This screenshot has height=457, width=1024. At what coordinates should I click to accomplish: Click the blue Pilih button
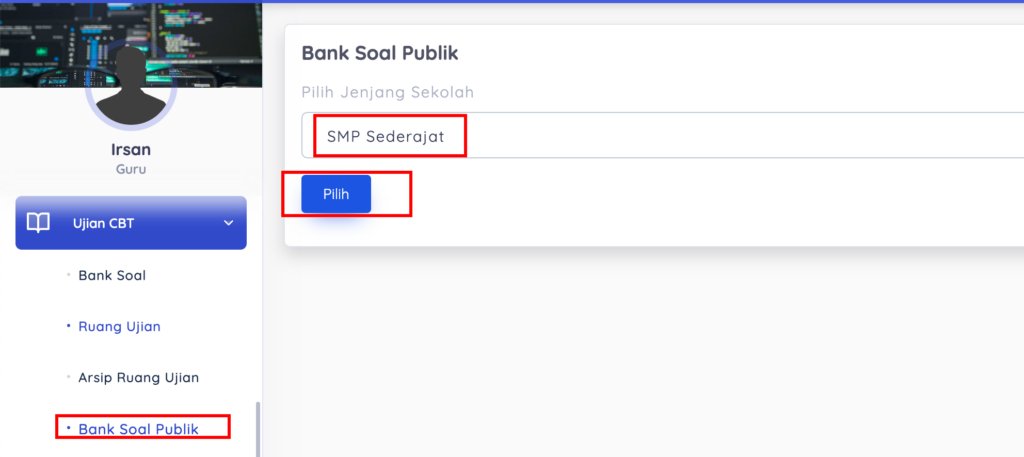tap(336, 194)
